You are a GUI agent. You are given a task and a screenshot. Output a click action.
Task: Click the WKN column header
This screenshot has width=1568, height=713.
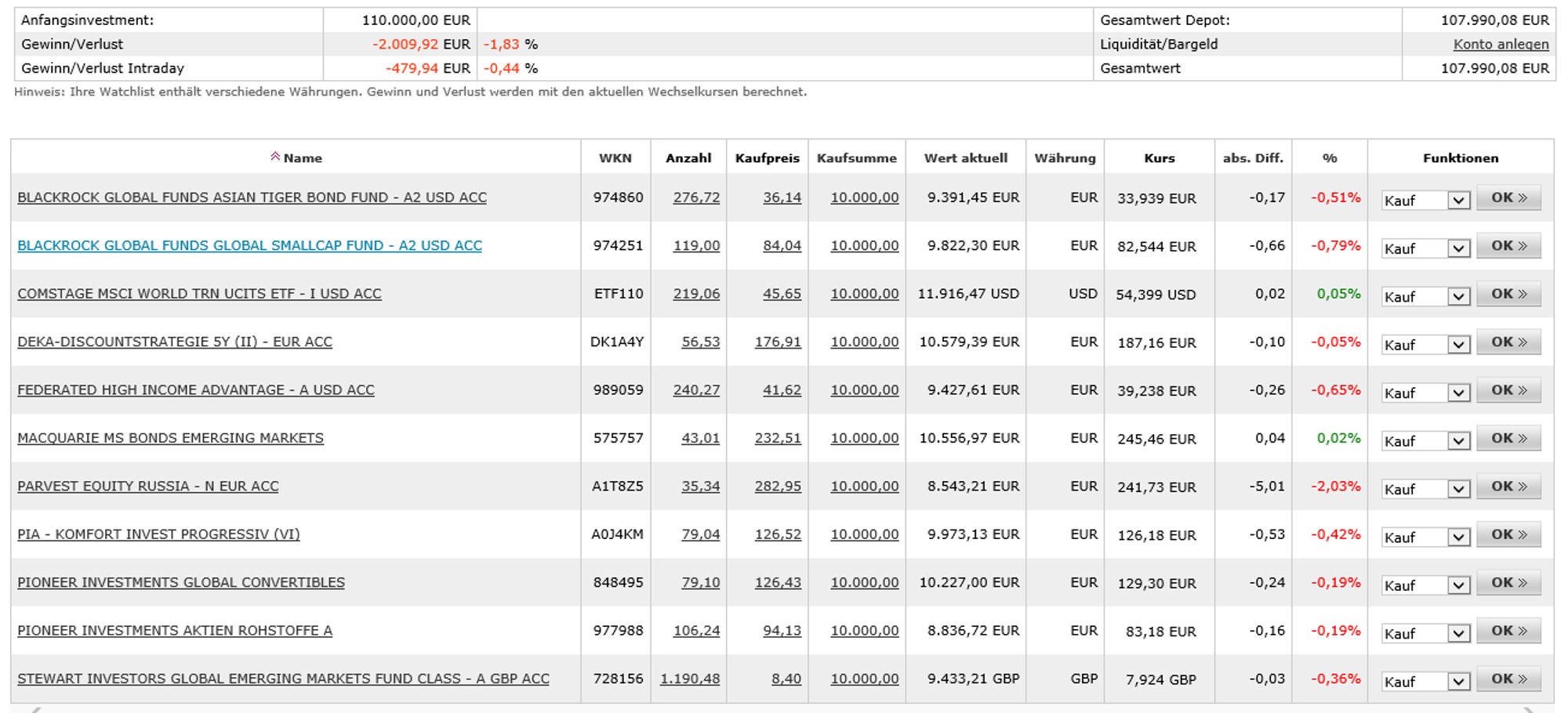click(615, 158)
